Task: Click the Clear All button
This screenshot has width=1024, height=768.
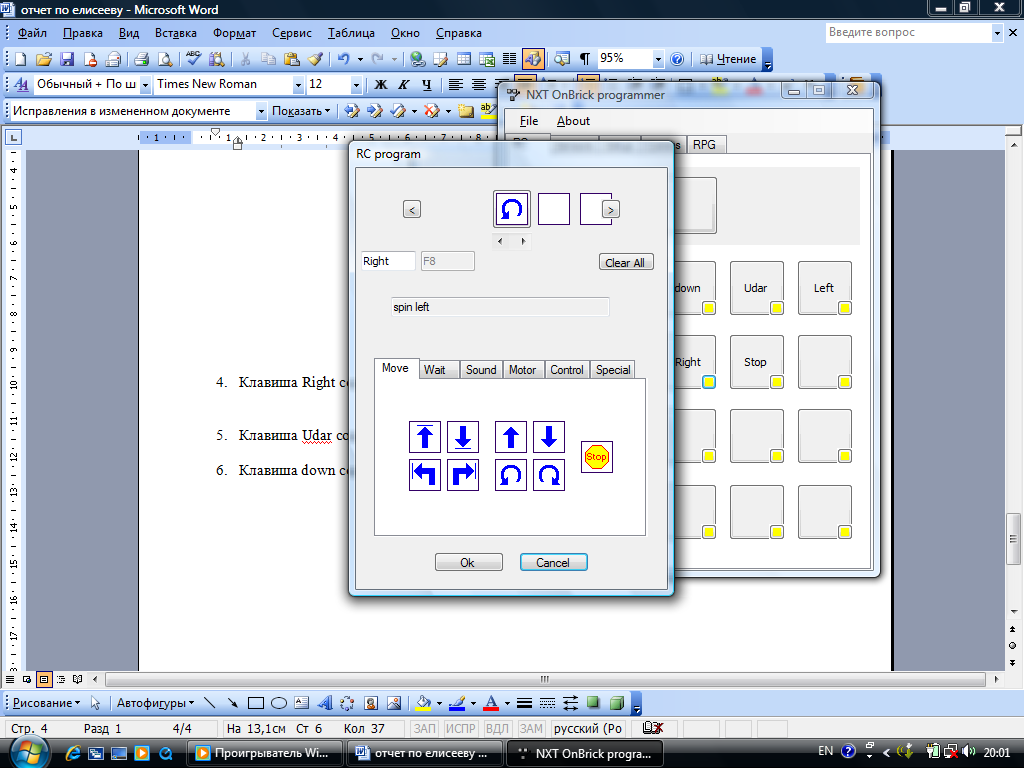Action: [x=626, y=263]
